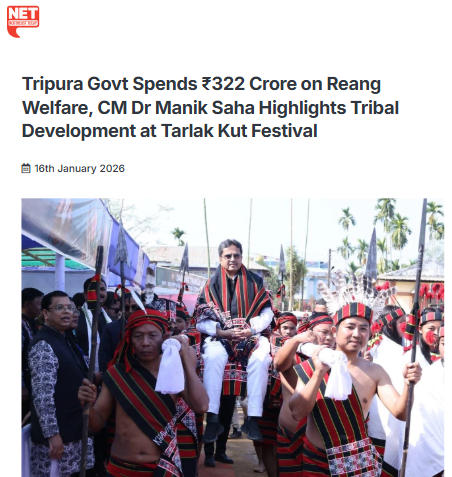Viewport: 452px width, 477px height.
Task: Open the featured festival photo
Action: 233,337
